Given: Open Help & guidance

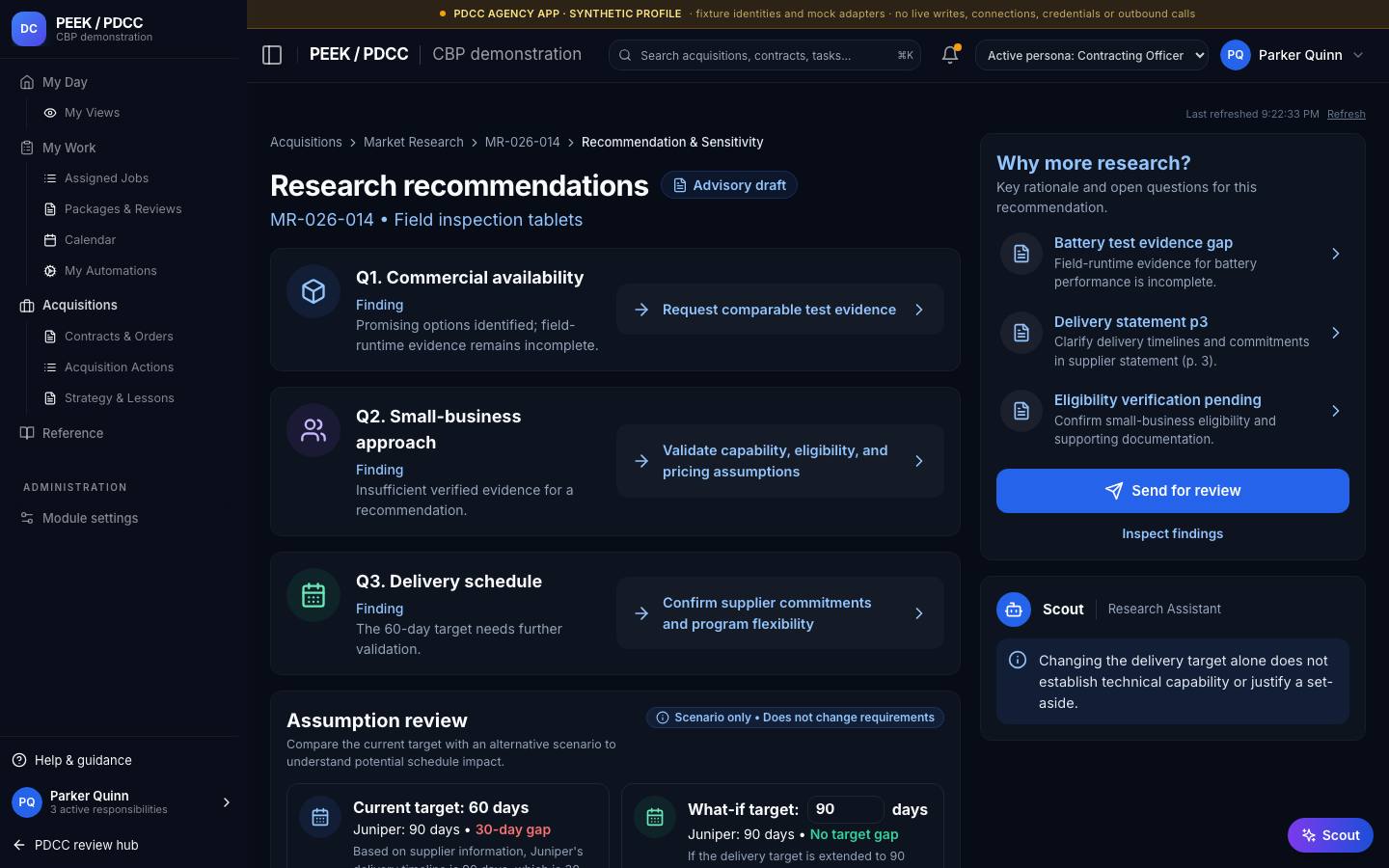Looking at the screenshot, I should (x=72, y=760).
